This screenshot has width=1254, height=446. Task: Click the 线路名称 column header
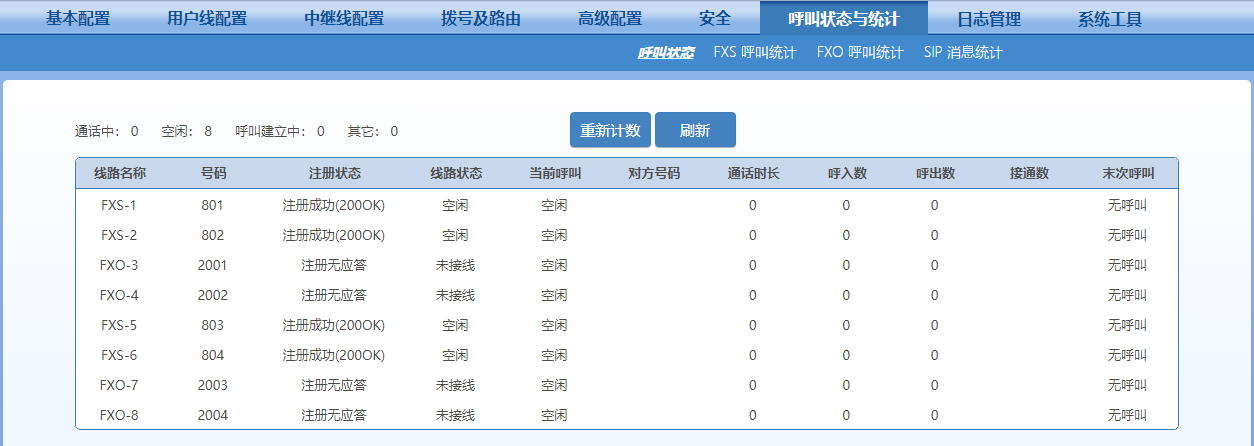pos(120,173)
